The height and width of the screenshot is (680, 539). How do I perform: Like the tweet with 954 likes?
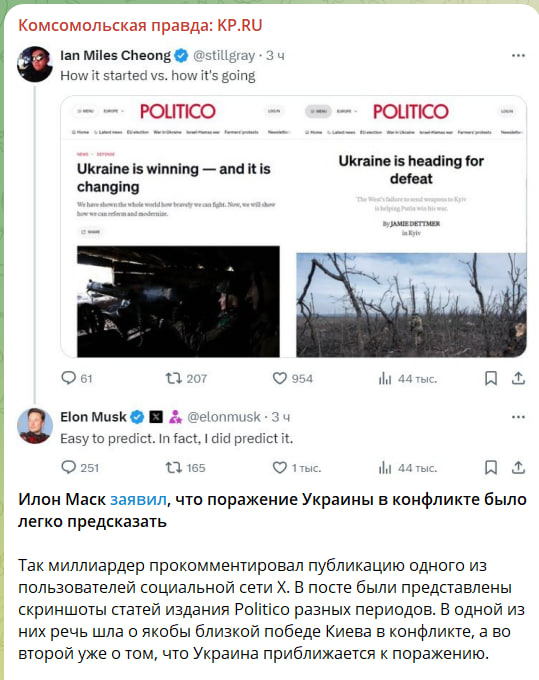280,378
